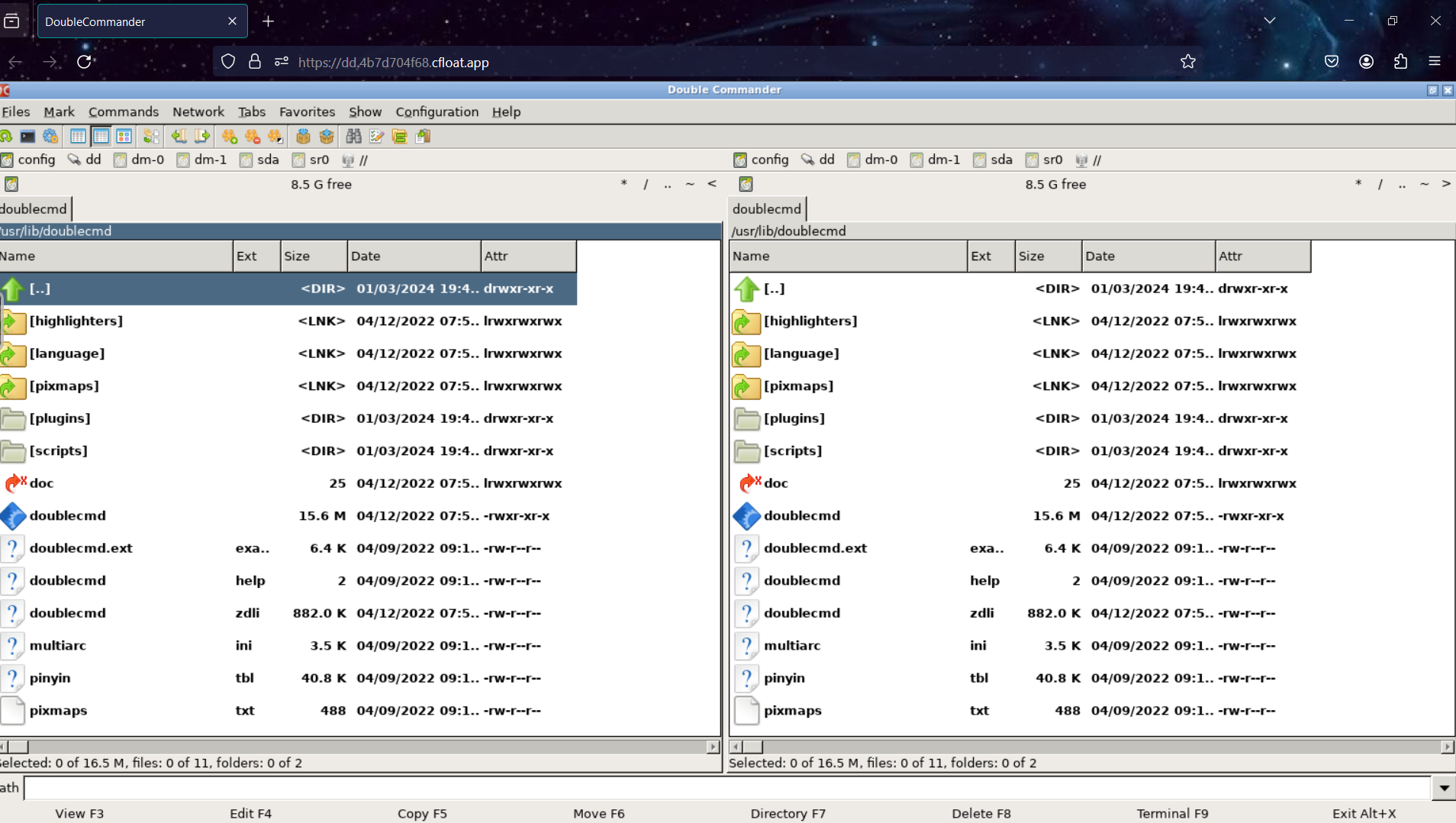Image resolution: width=1456 pixels, height=823 pixels.
Task: Select [plugins] folder in left panel
Action: pyautogui.click(x=288, y=418)
